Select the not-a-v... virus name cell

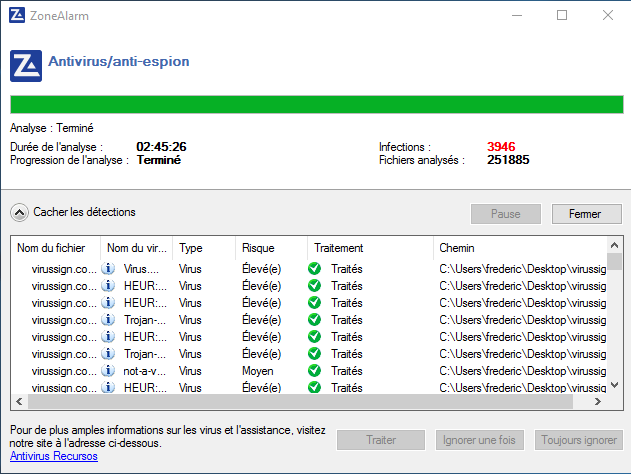pyautogui.click(x=144, y=371)
